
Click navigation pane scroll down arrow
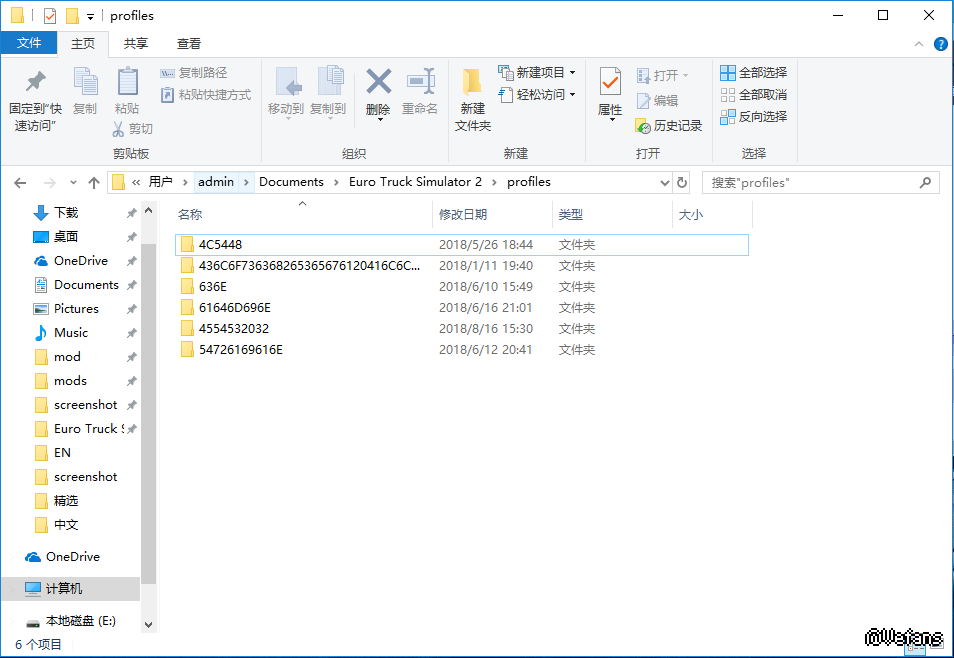(149, 624)
